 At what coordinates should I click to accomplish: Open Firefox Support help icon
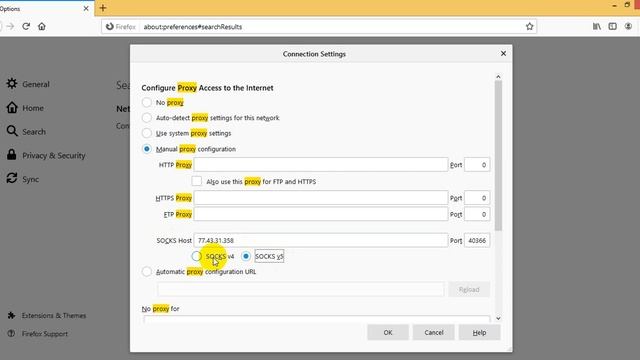point(11,333)
